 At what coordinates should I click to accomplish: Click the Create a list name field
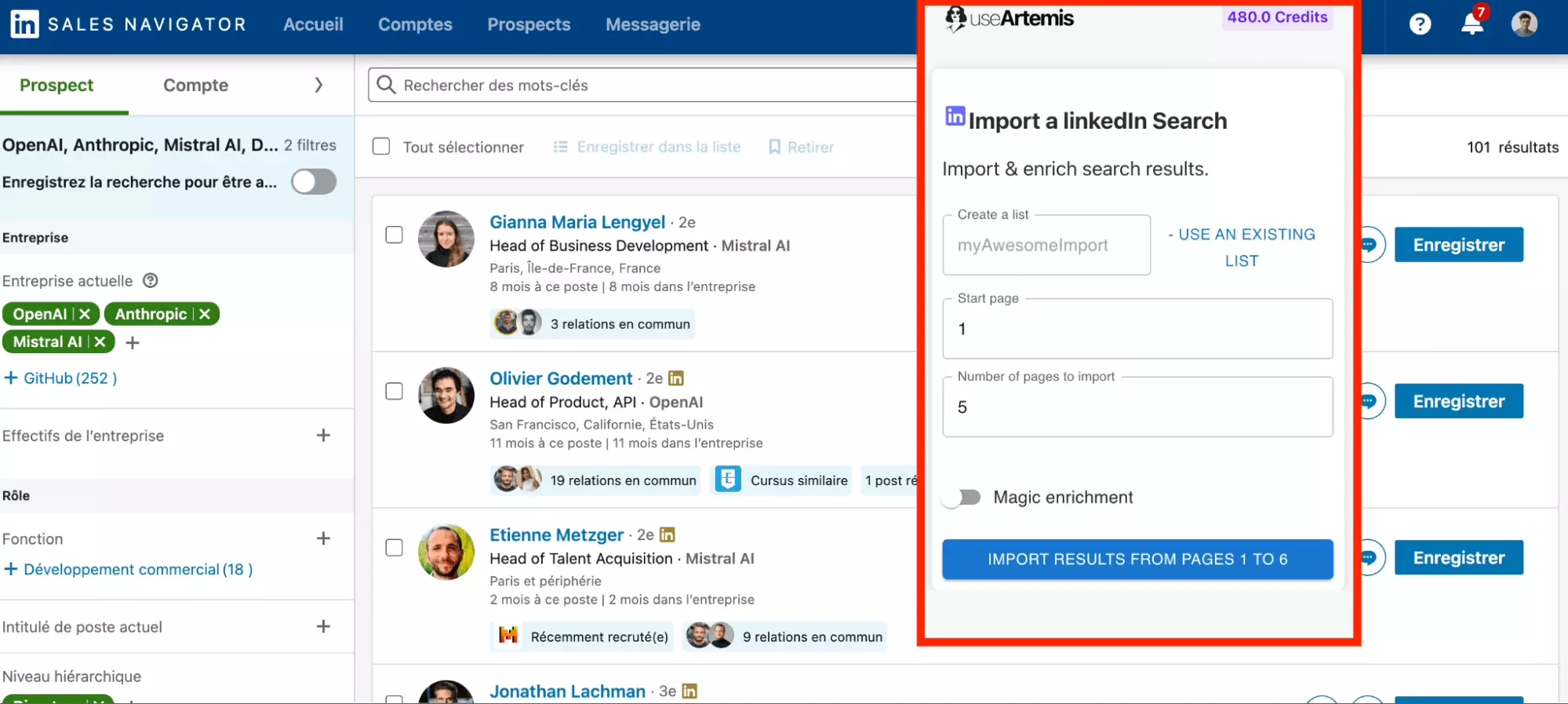[1046, 245]
